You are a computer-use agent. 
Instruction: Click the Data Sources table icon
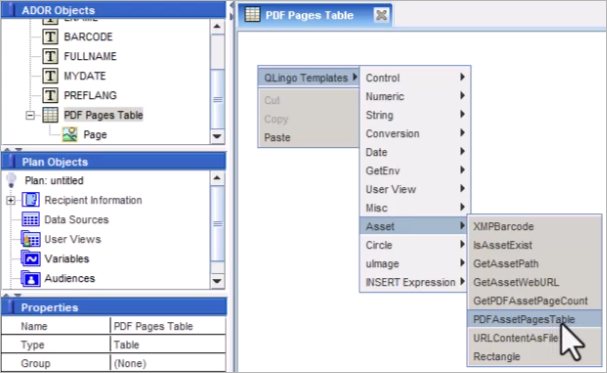30,219
